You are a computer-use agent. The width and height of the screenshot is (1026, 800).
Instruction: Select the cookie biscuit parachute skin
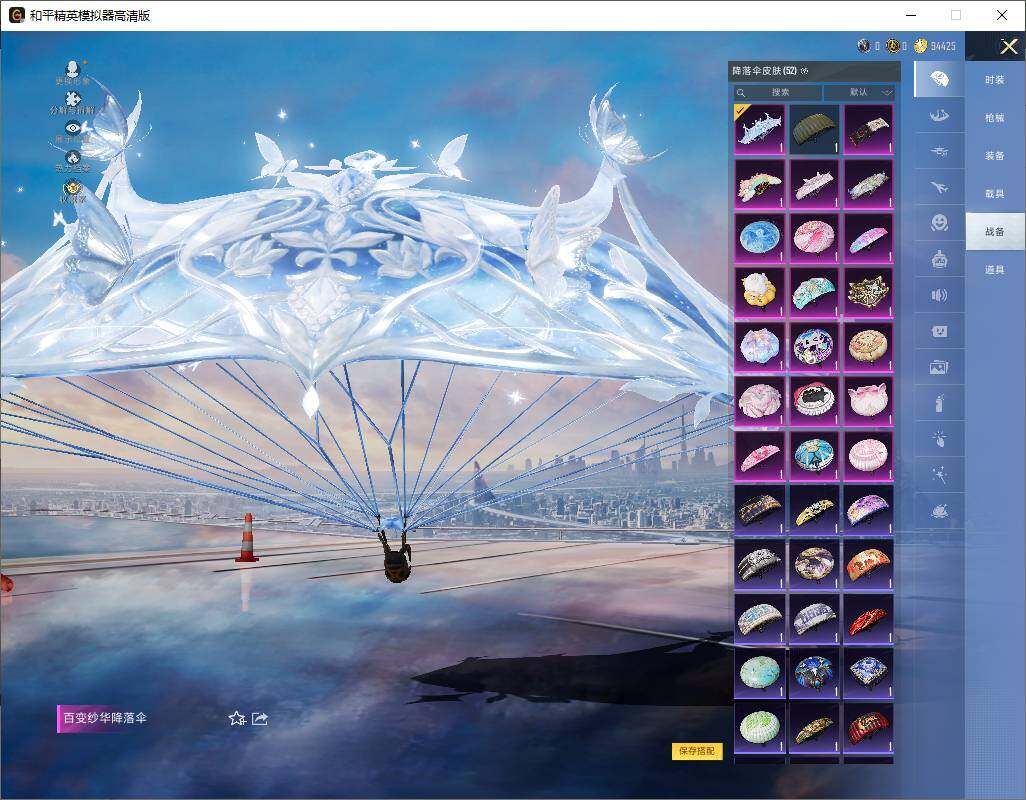pos(868,347)
